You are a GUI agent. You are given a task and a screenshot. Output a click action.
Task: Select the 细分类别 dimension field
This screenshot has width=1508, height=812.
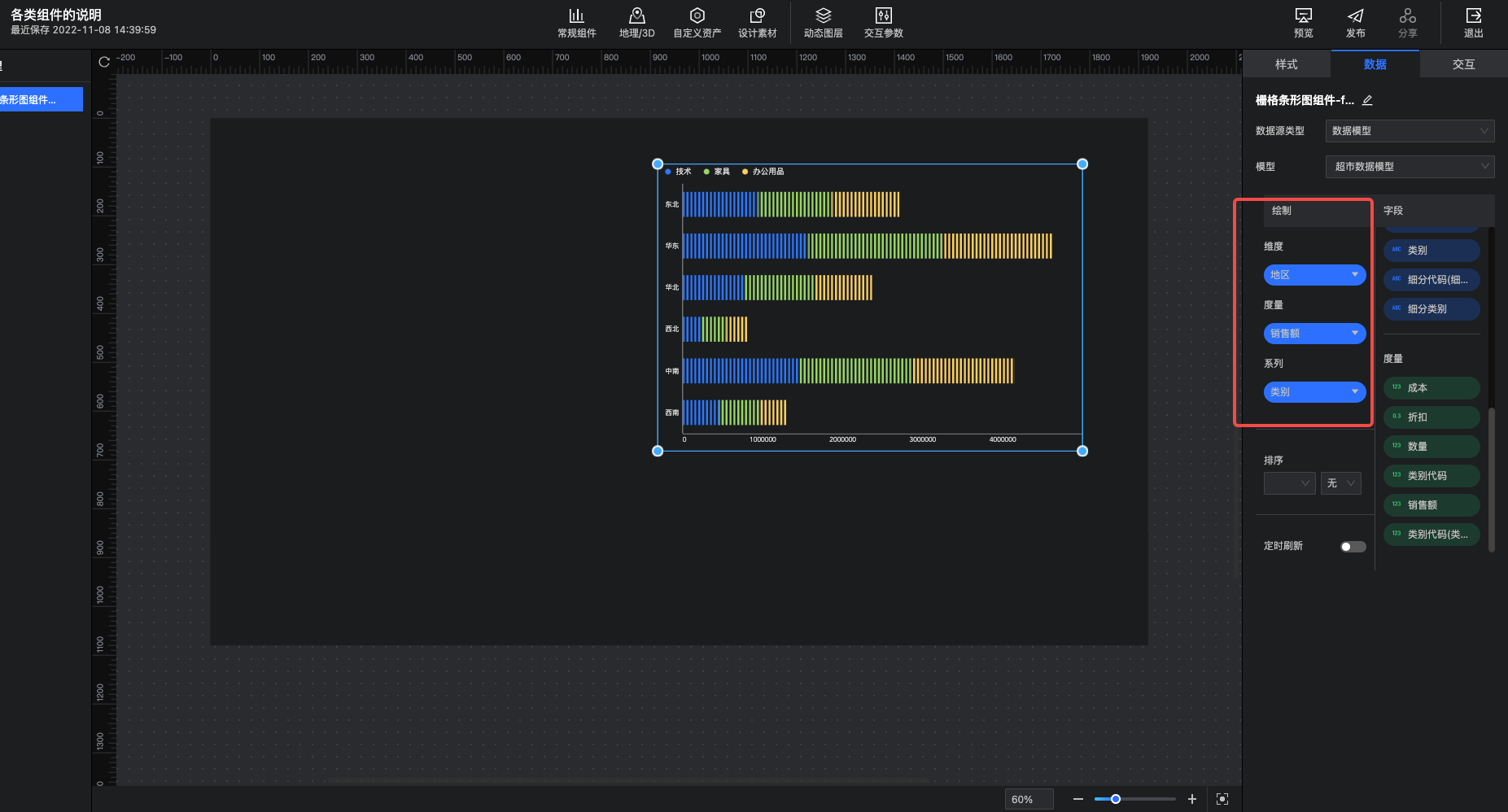1432,309
